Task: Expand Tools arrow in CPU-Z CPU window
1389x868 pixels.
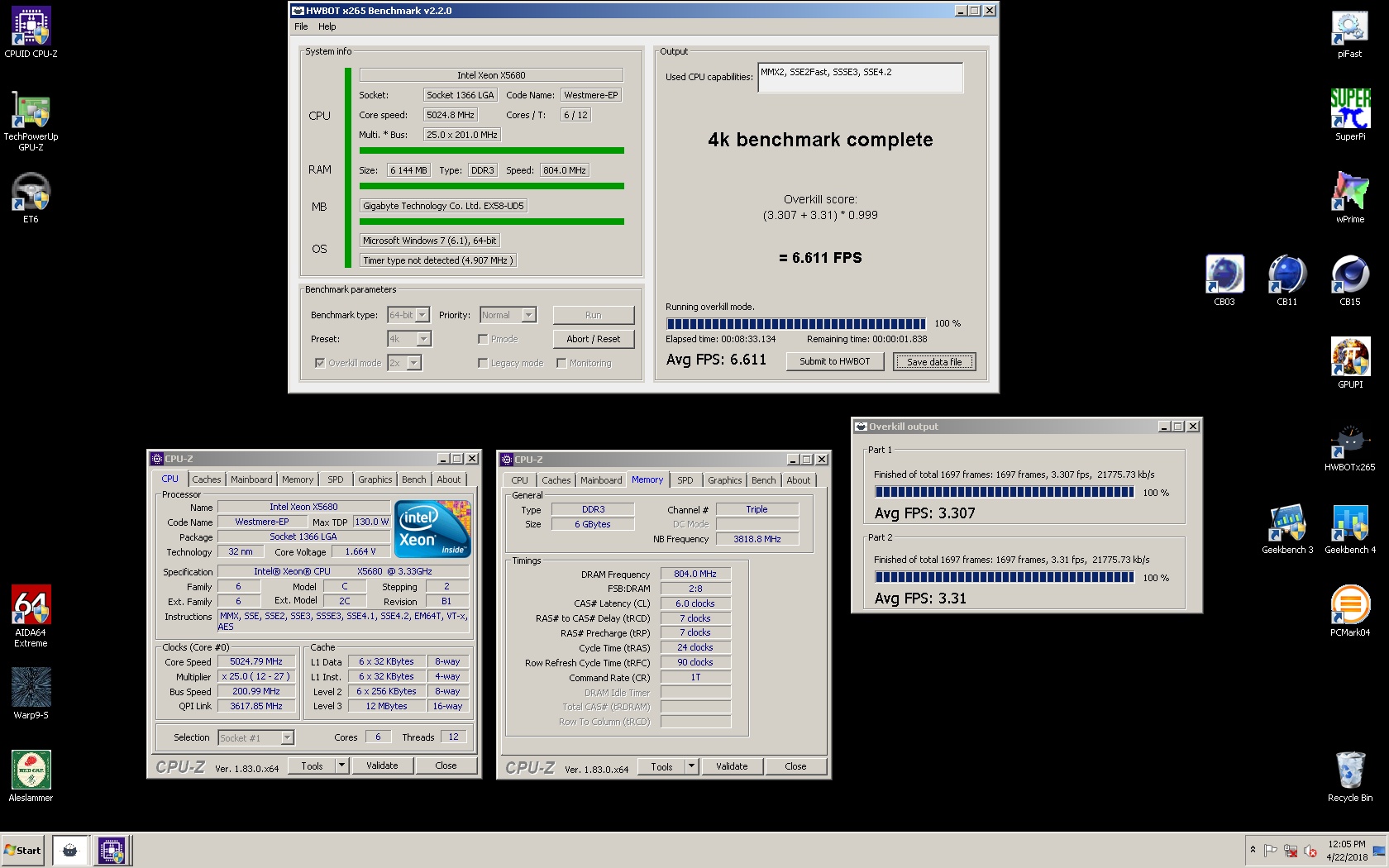Action: pyautogui.click(x=341, y=765)
